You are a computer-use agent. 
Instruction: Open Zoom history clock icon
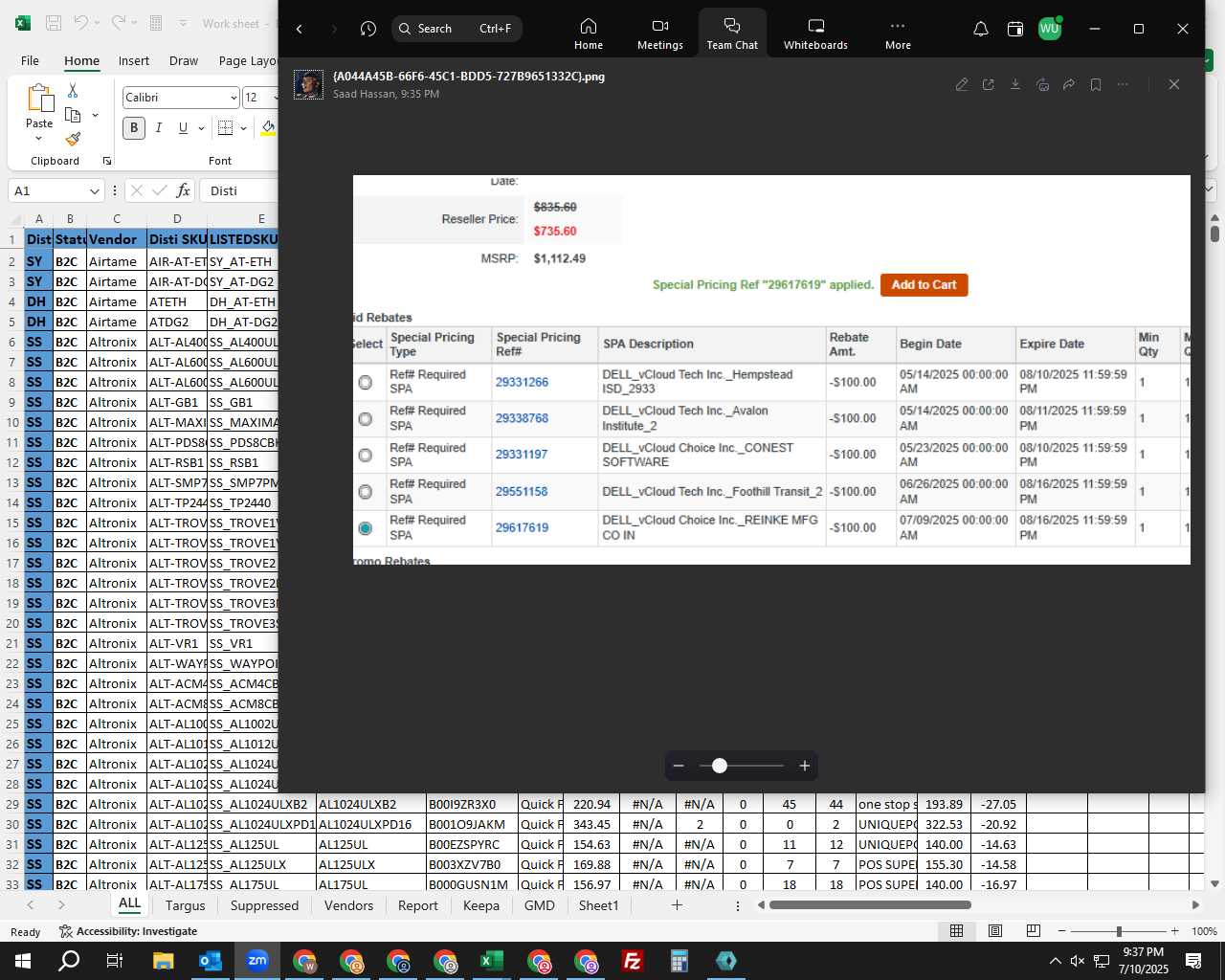pyautogui.click(x=368, y=29)
